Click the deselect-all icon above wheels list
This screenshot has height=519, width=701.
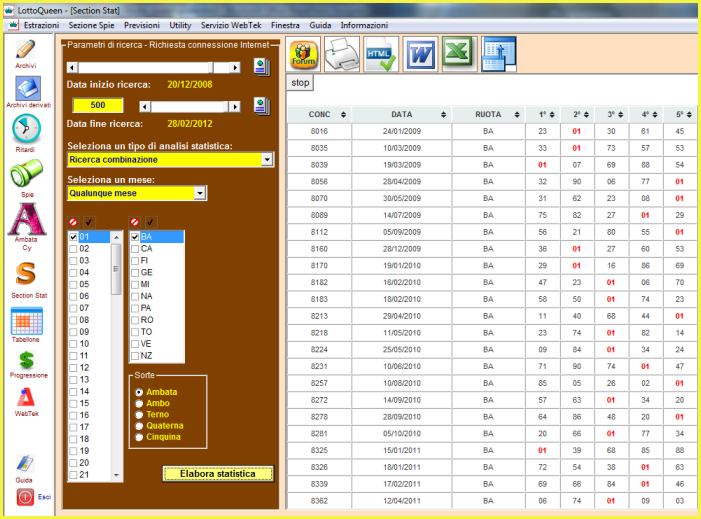point(134,222)
